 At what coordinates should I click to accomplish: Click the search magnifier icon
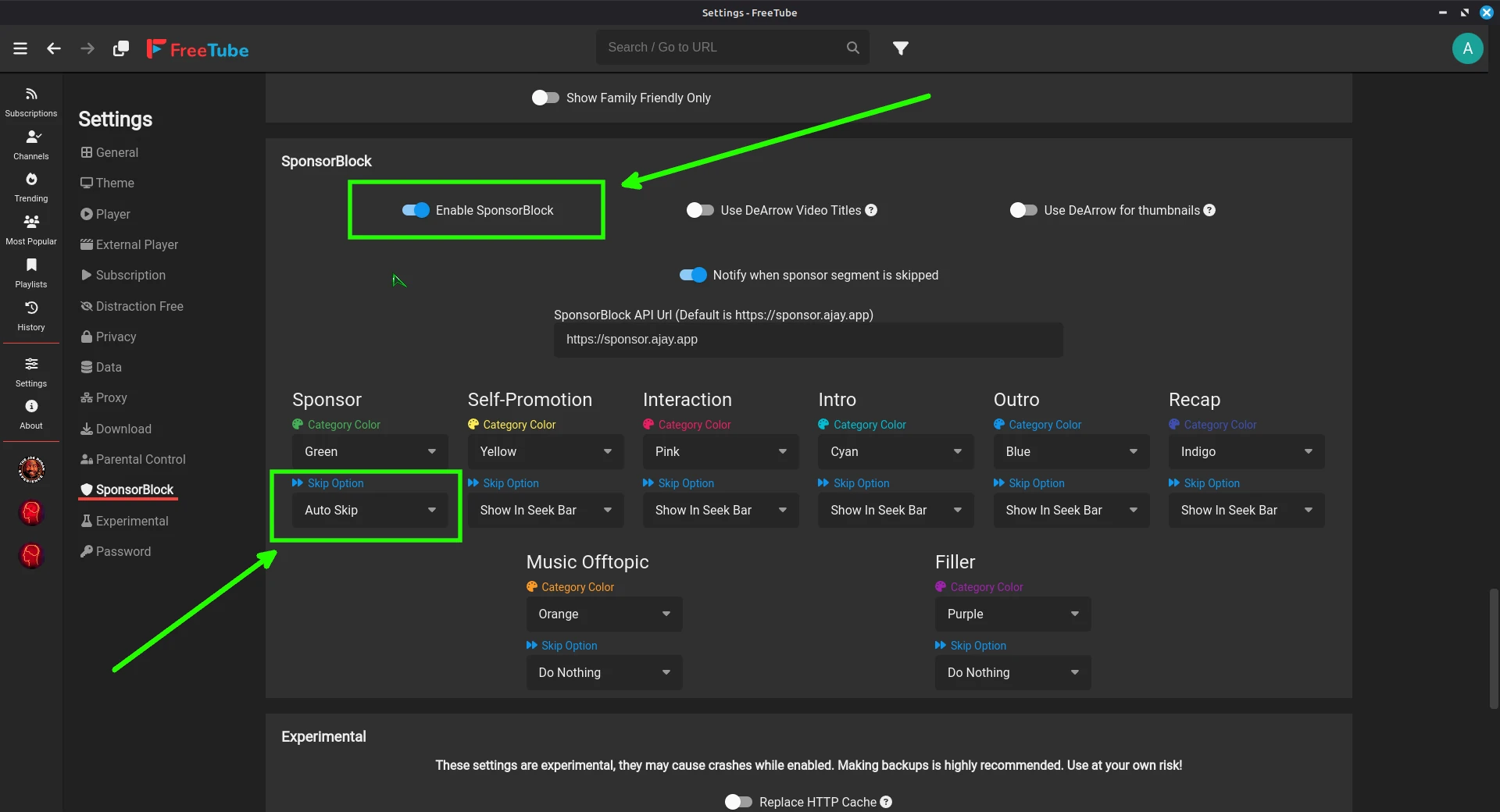coord(853,48)
